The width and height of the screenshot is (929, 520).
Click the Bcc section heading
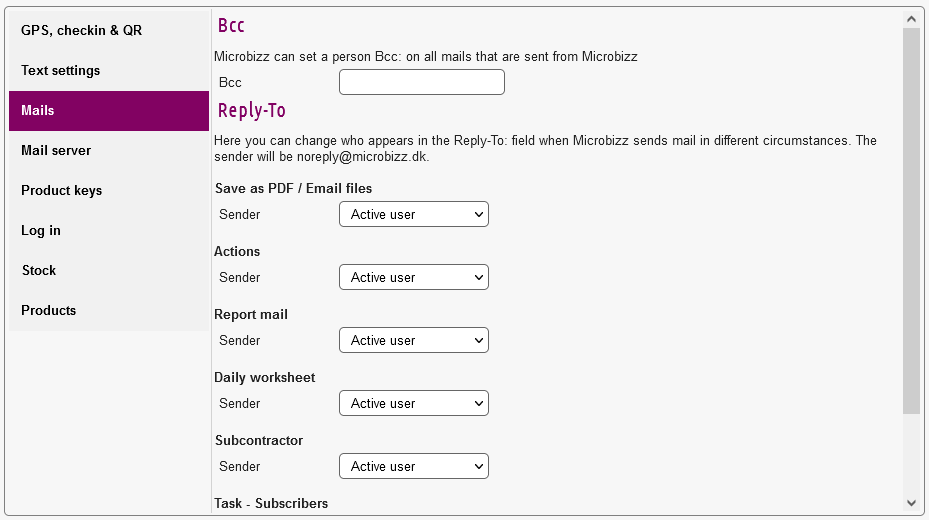point(231,26)
